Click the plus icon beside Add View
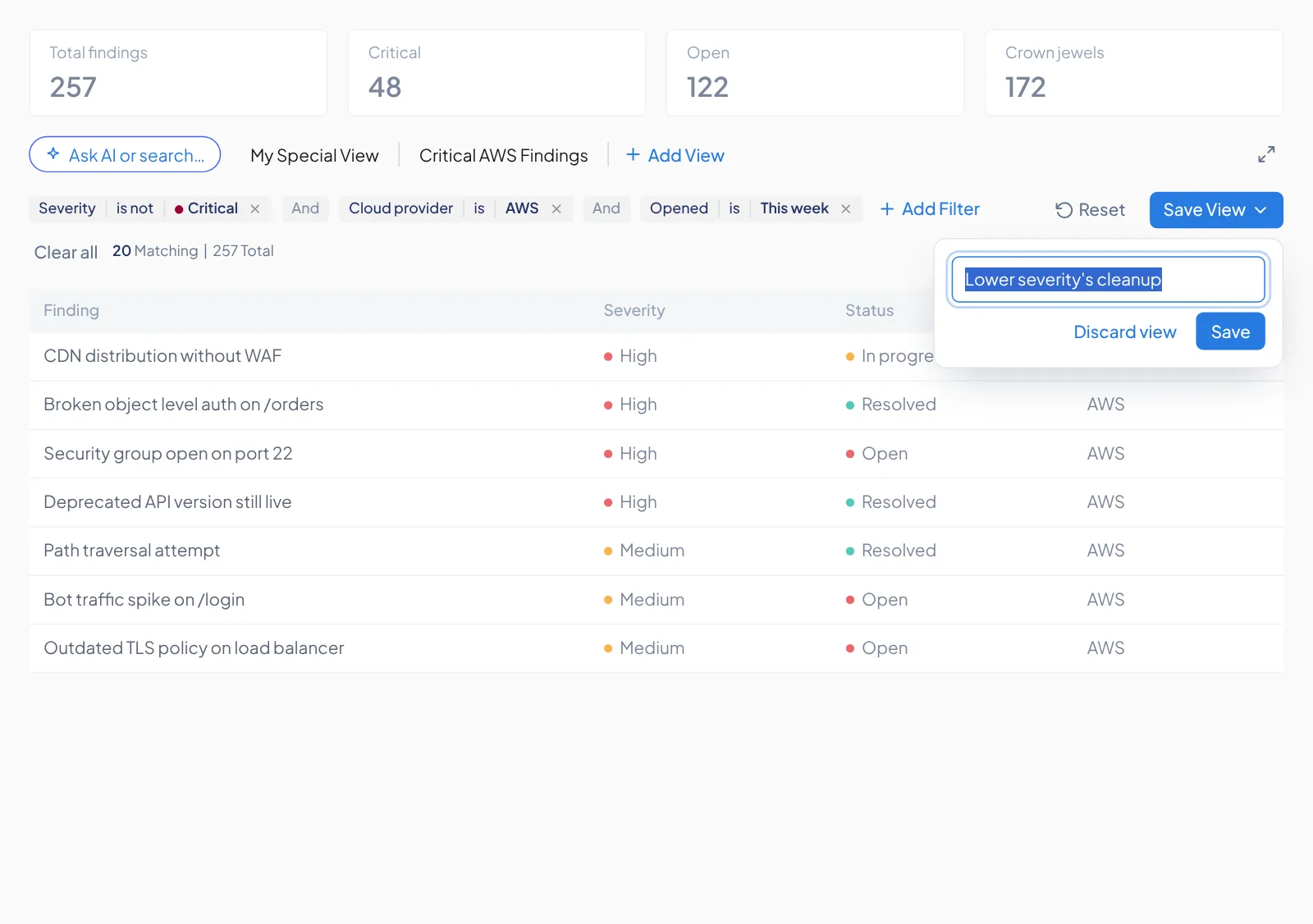 tap(633, 154)
